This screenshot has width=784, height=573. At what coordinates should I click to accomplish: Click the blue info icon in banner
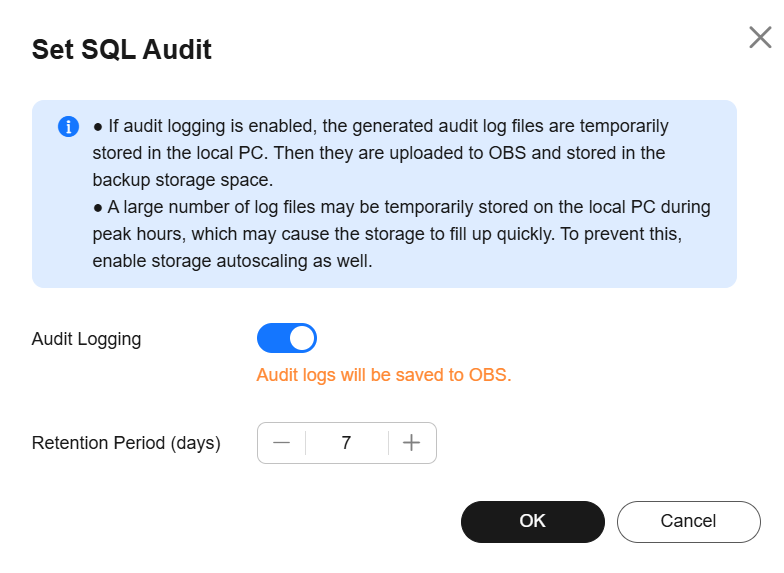pos(68,126)
